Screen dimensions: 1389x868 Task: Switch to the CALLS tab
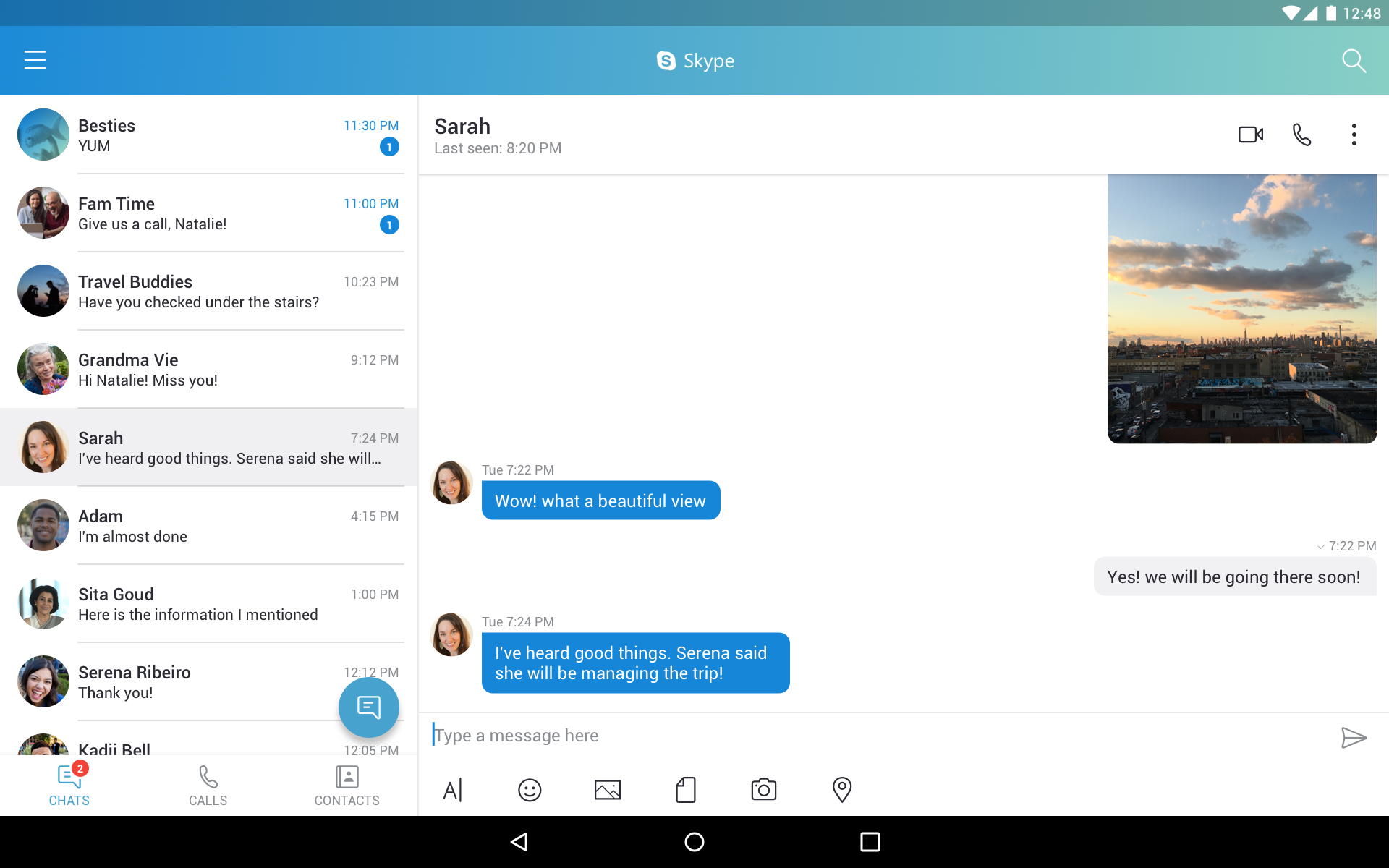click(207, 785)
